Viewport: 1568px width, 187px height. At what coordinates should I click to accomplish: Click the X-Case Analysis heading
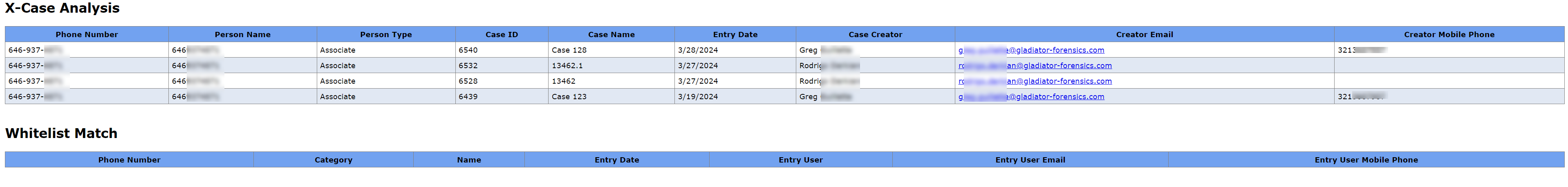[x=62, y=9]
